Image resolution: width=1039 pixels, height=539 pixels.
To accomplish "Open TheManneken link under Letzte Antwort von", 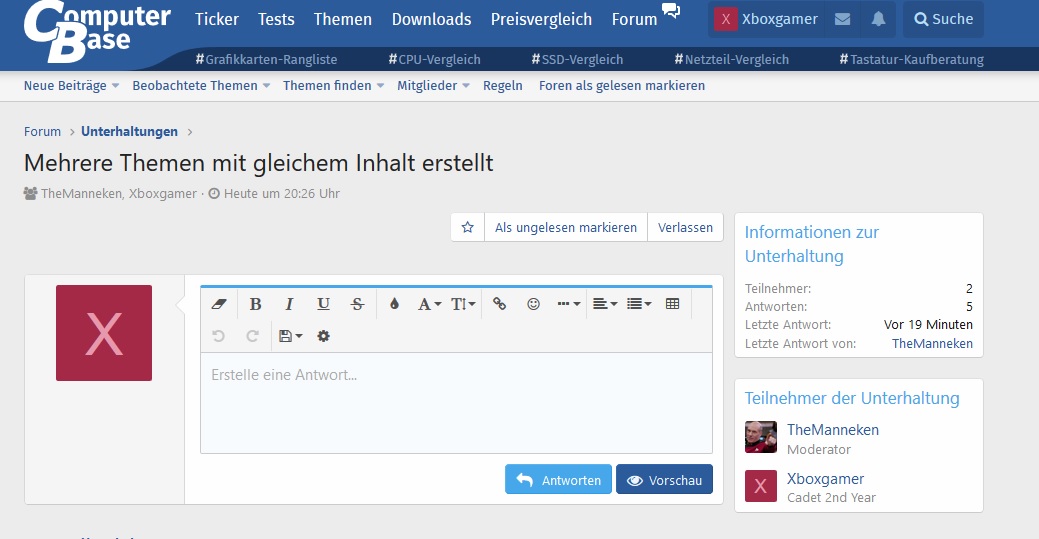I will pos(932,343).
